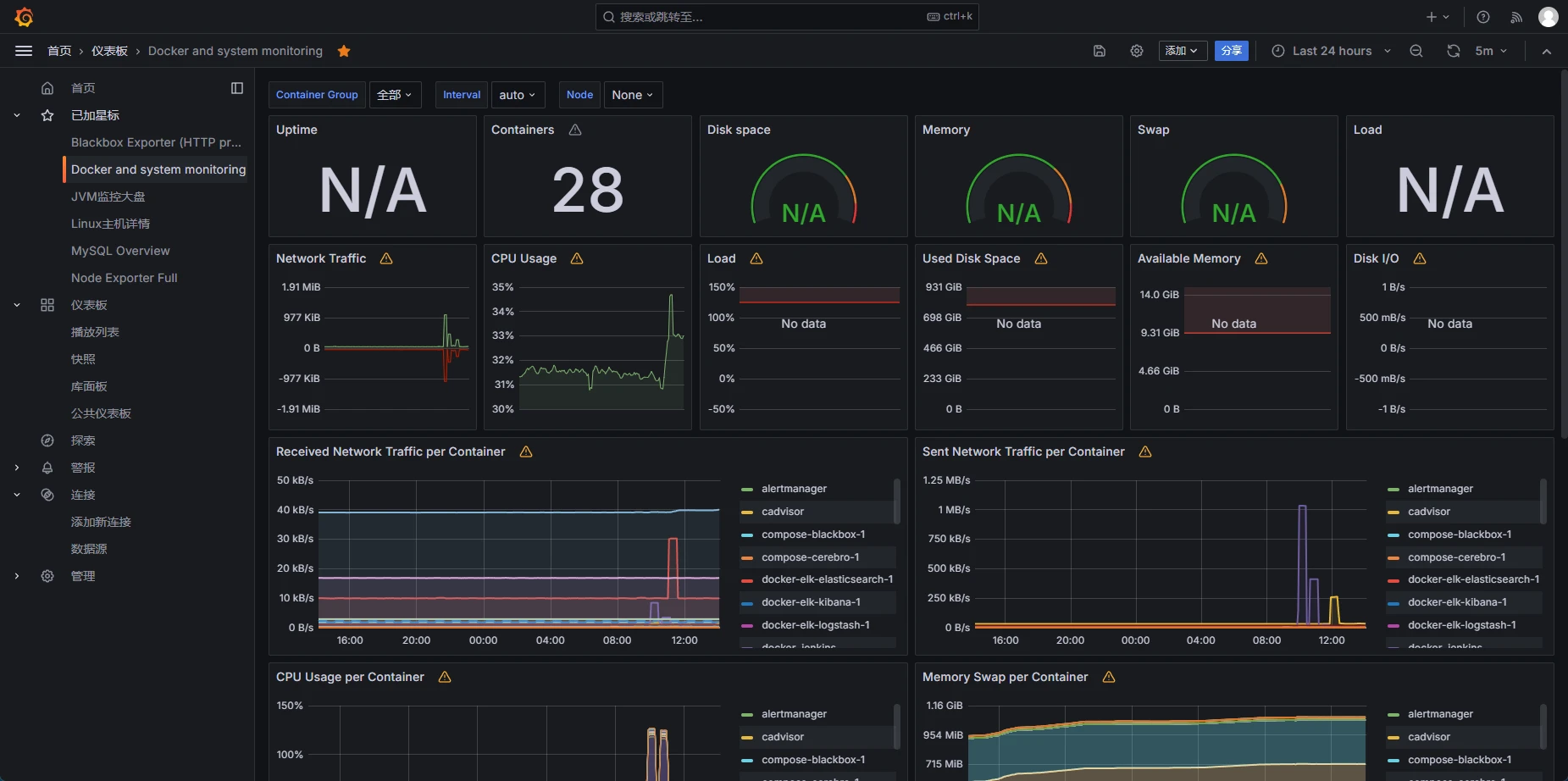This screenshot has width=1568, height=781.
Task: Click 首页 breadcrumb link
Action: point(59,51)
